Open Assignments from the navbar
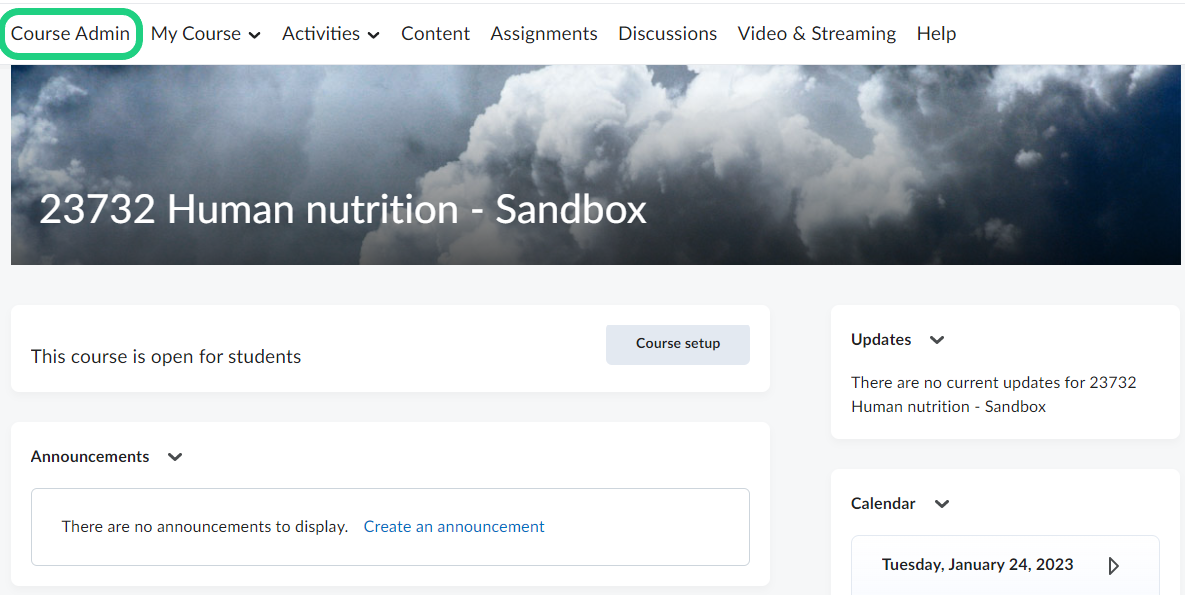 [544, 34]
